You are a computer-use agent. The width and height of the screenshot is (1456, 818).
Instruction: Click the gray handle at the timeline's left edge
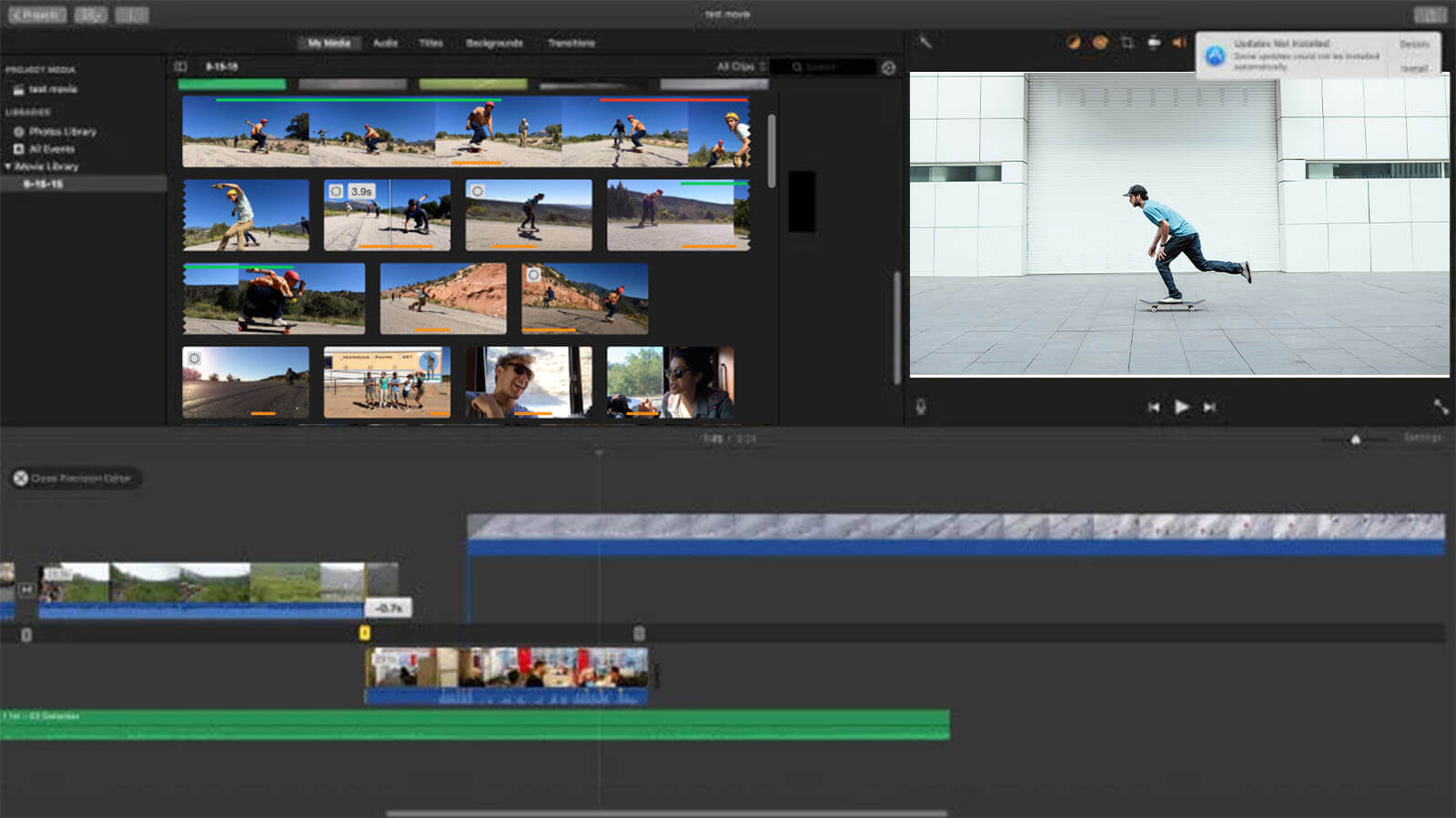pos(26,635)
